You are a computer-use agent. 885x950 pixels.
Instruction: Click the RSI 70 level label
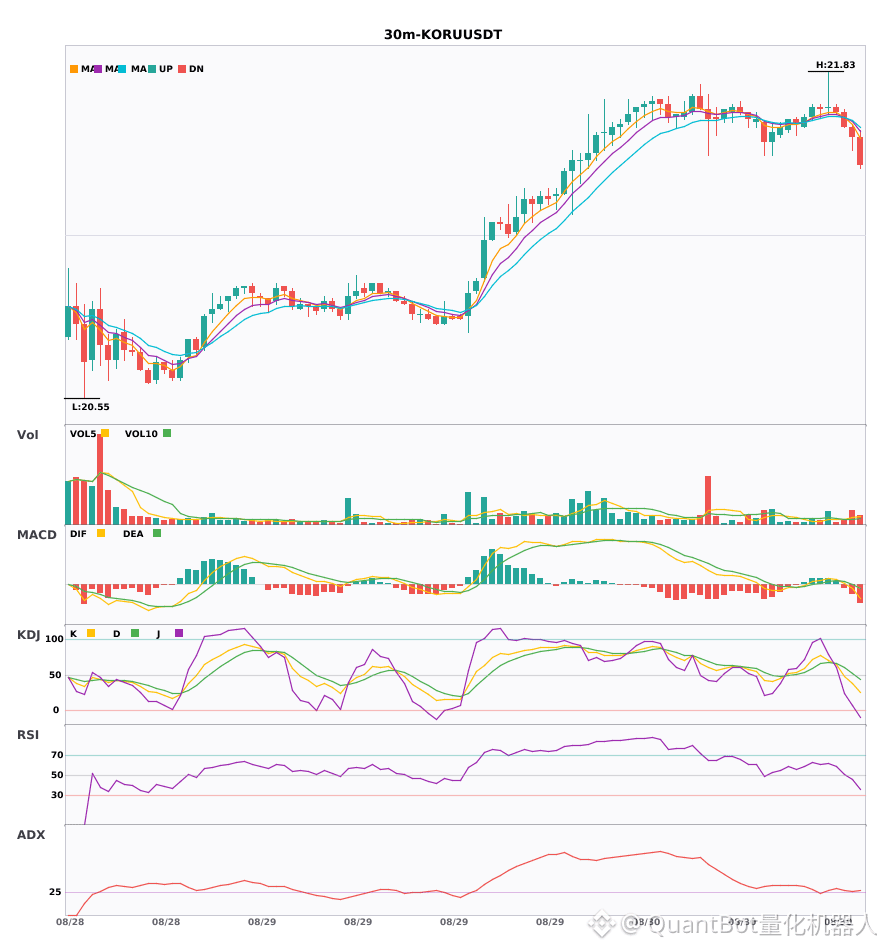pyautogui.click(x=57, y=755)
